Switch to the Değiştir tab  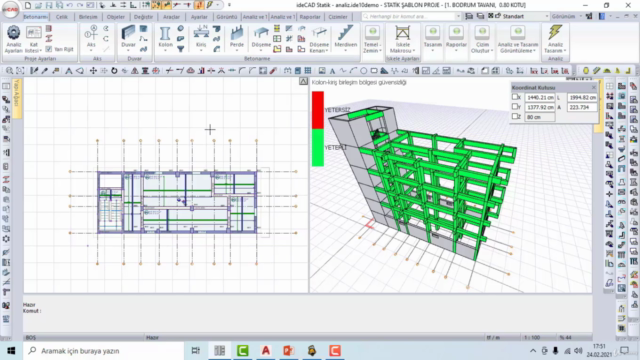(143, 17)
